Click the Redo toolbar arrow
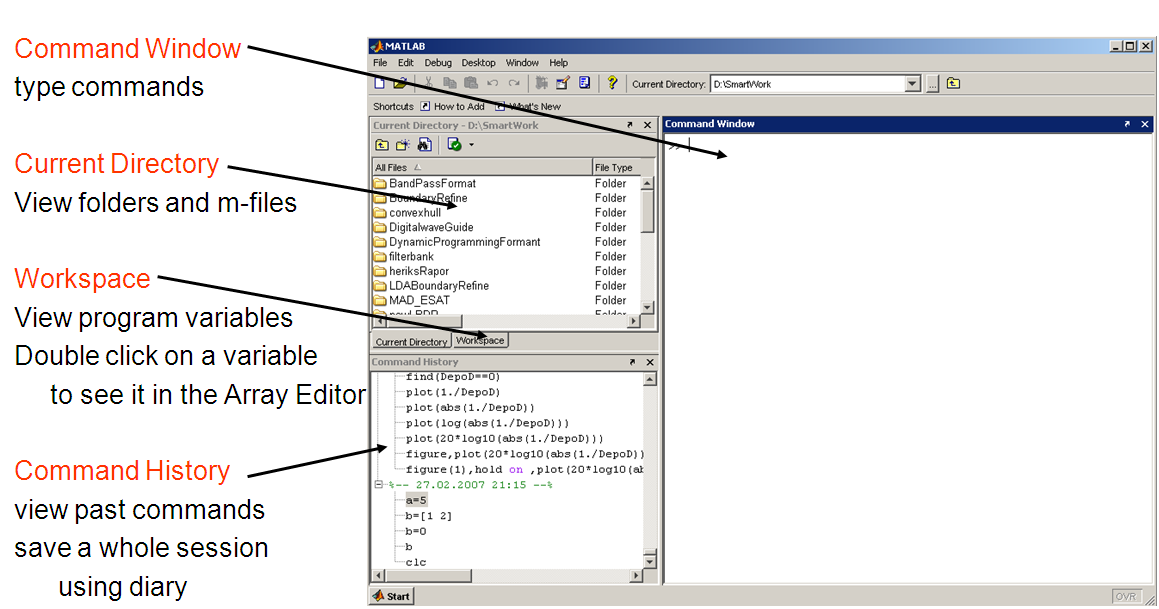The width and height of the screenshot is (1159, 609). pyautogui.click(x=514, y=84)
